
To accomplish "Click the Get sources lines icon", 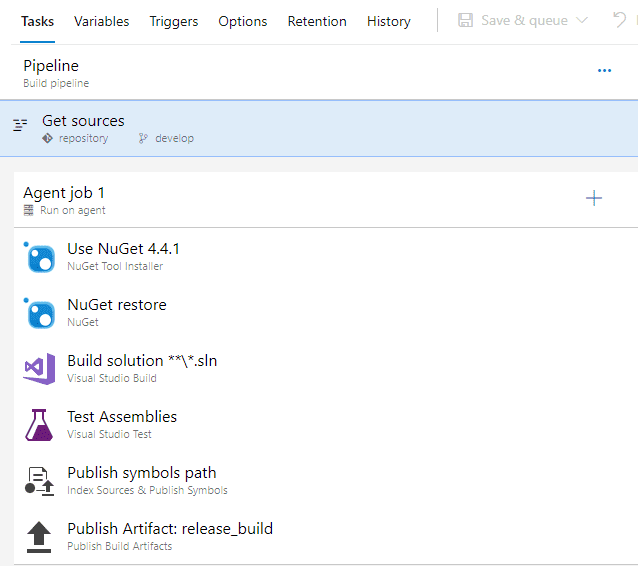I will coord(20,125).
